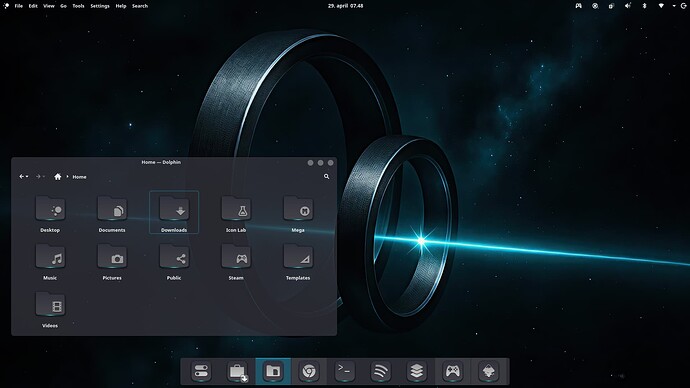Click the highlighted file manager dock icon
This screenshot has width=690, height=388.
pyautogui.click(x=273, y=371)
